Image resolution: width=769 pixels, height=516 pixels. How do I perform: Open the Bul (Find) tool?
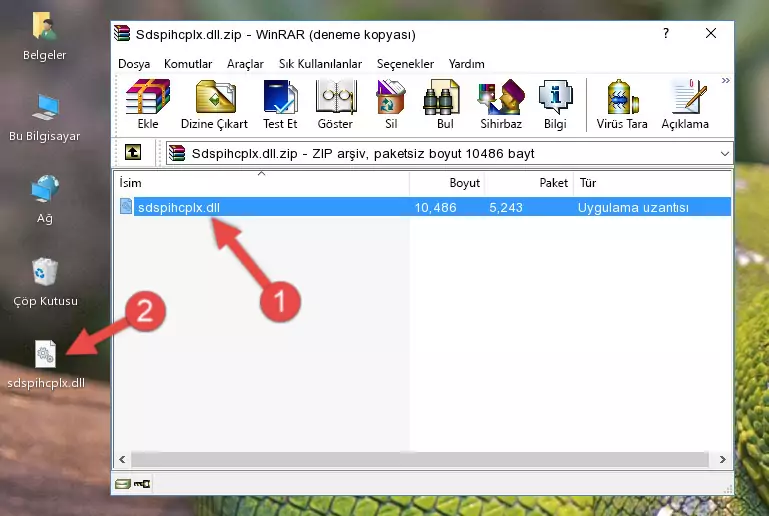(445, 104)
